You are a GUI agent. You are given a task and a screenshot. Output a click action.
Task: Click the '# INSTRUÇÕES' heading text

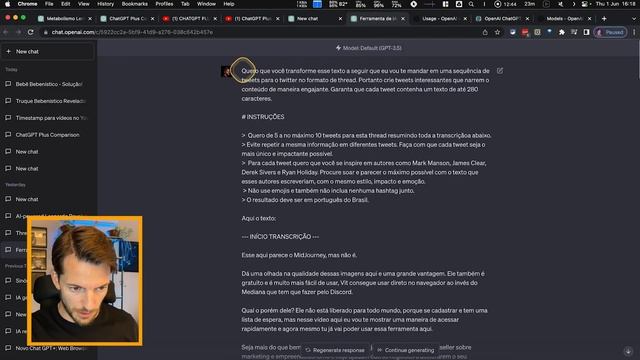click(263, 117)
